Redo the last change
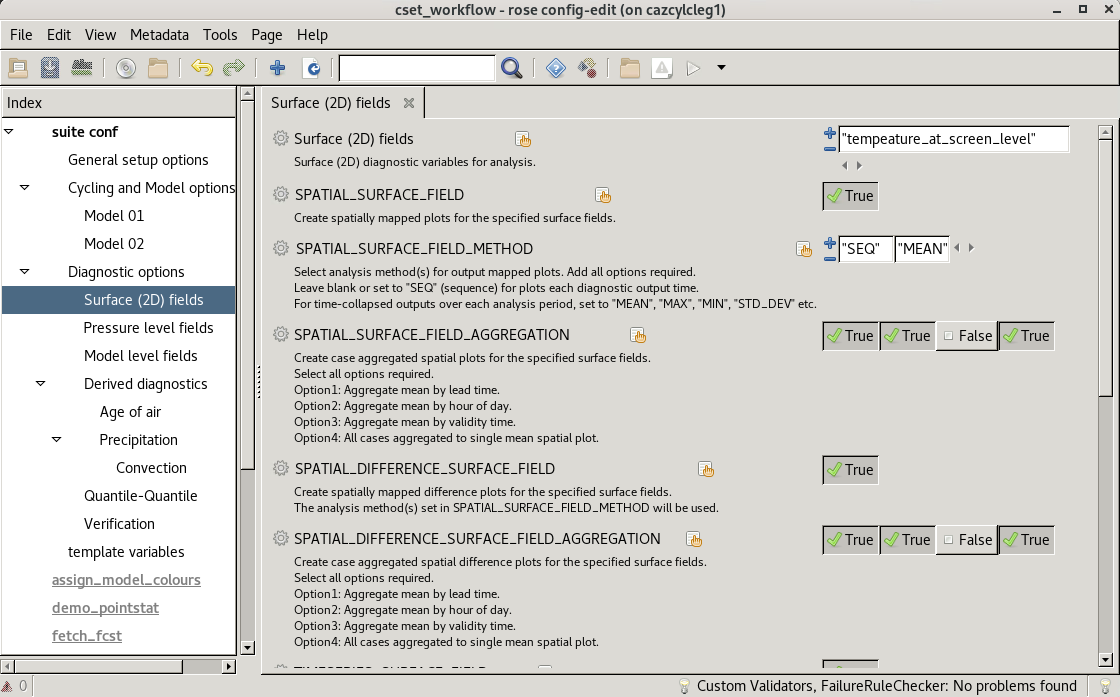Image resolution: width=1120 pixels, height=697 pixels. tap(234, 69)
